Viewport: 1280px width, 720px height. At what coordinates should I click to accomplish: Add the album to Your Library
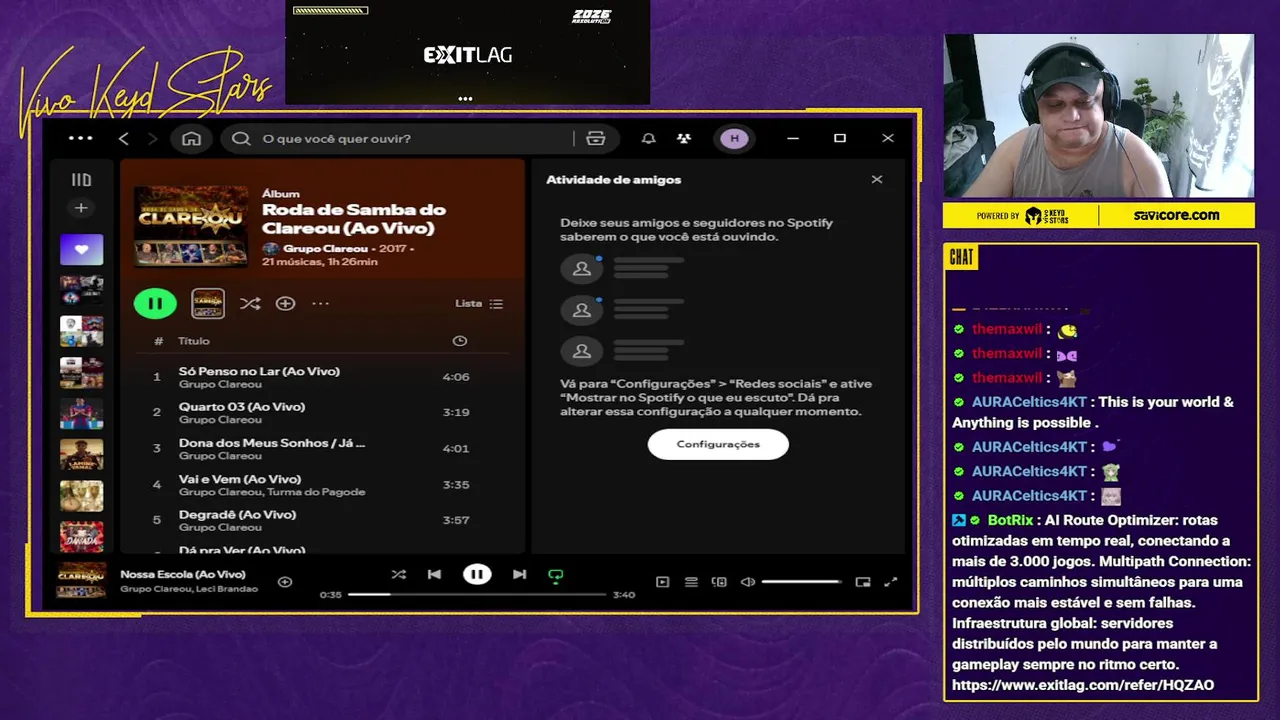click(285, 303)
